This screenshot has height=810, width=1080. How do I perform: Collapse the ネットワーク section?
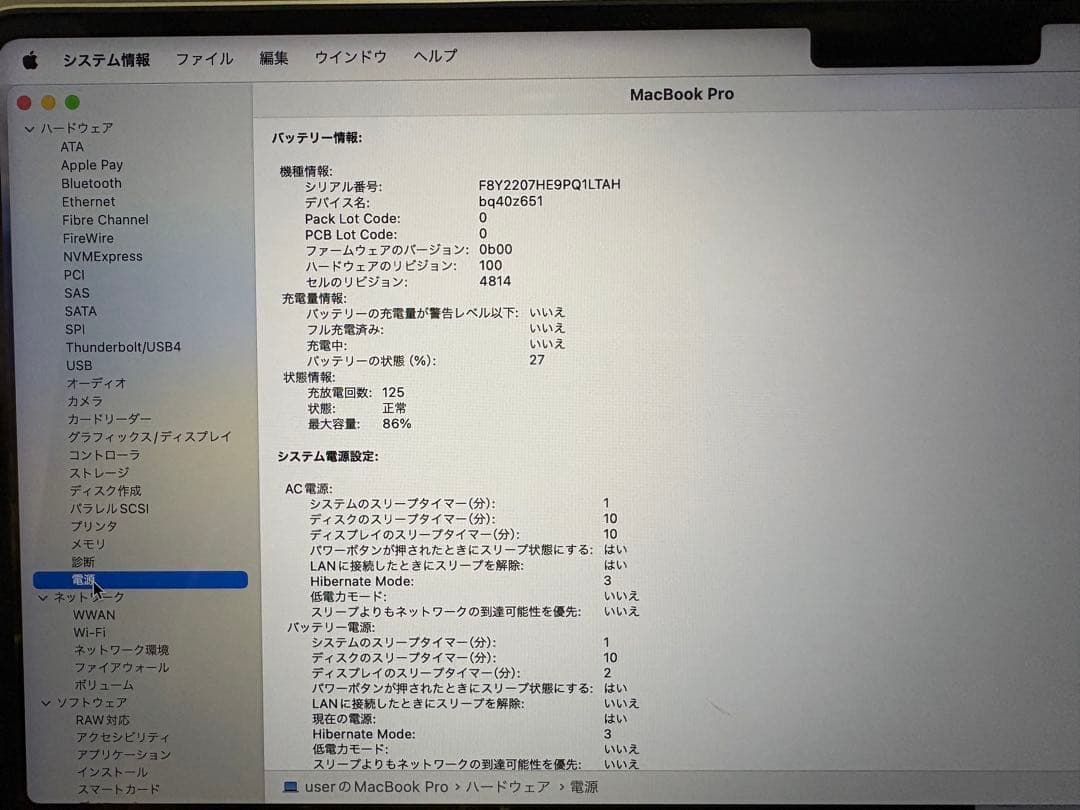click(x=43, y=596)
